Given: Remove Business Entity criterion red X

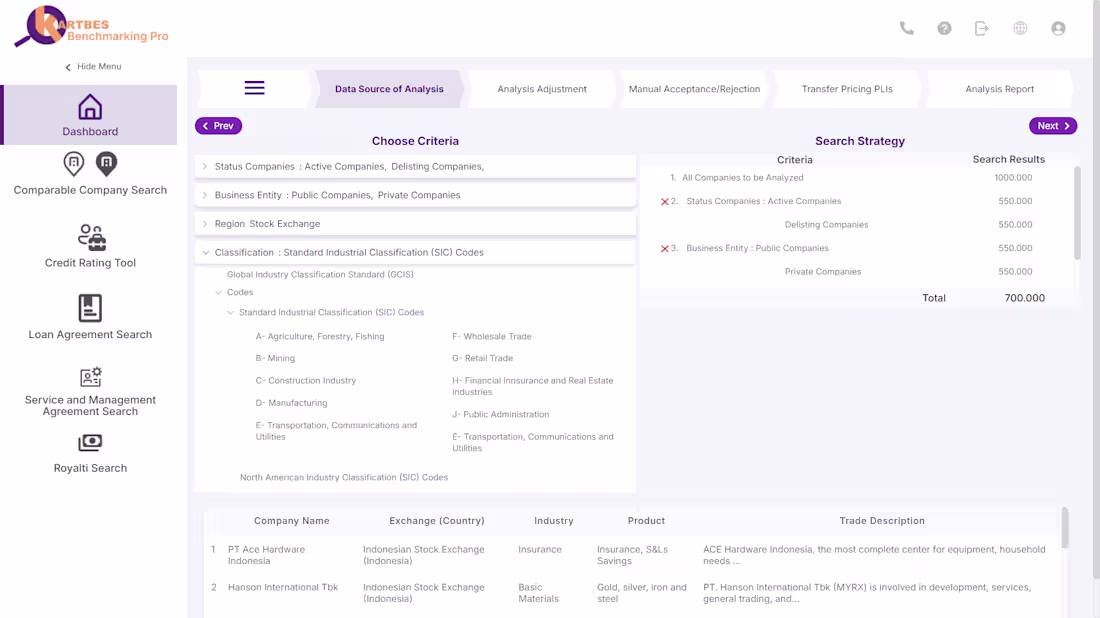Looking at the screenshot, I should [664, 248].
